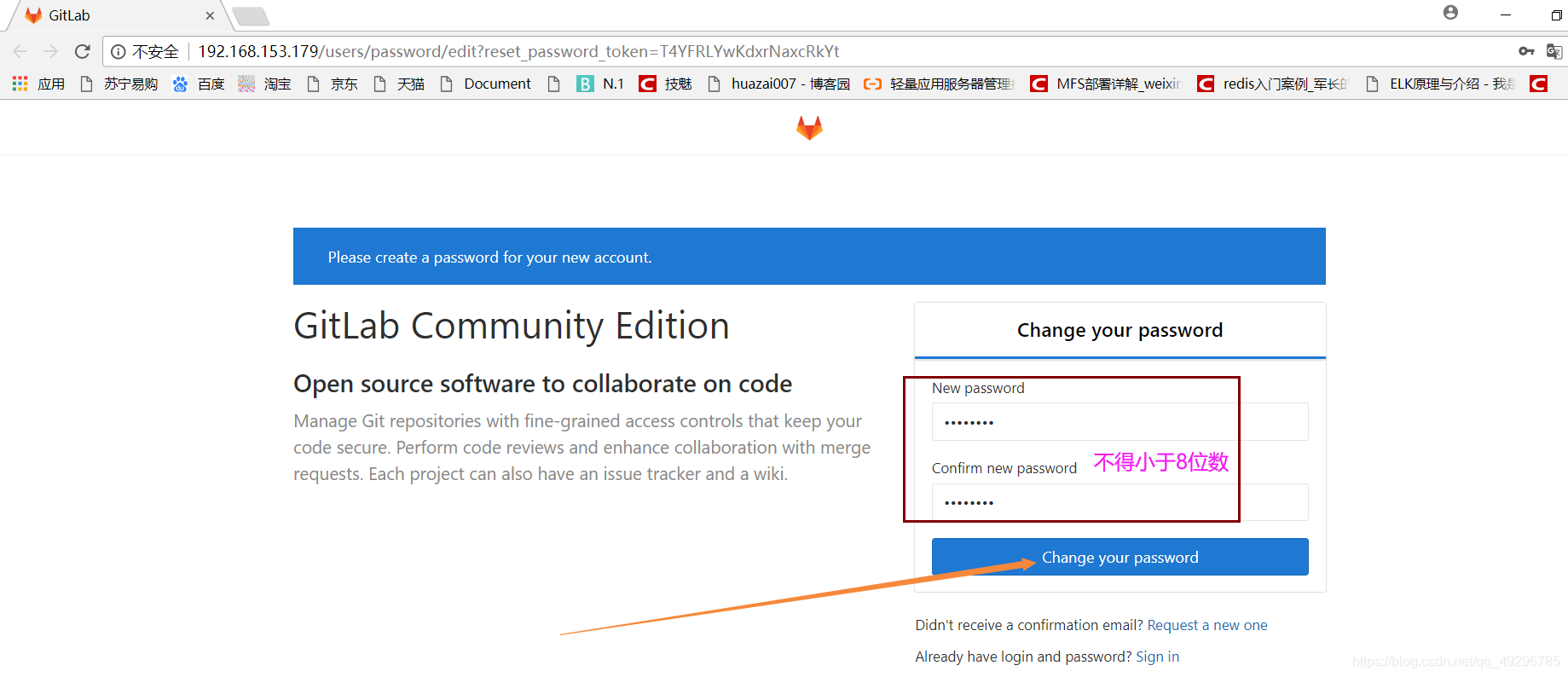Open the redis入门案例 bookmark
The height and width of the screenshot is (677, 1568).
(x=1272, y=84)
